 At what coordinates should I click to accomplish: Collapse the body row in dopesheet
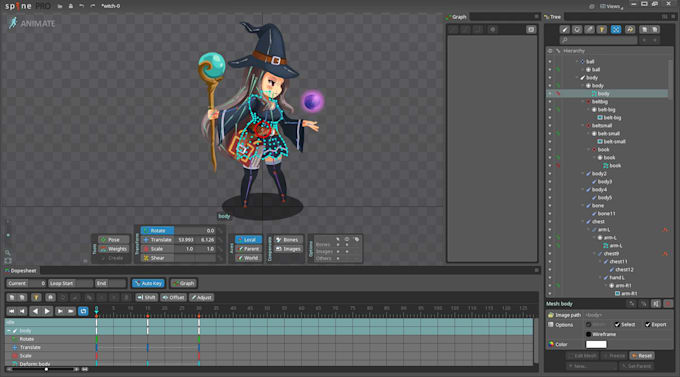(x=9, y=331)
